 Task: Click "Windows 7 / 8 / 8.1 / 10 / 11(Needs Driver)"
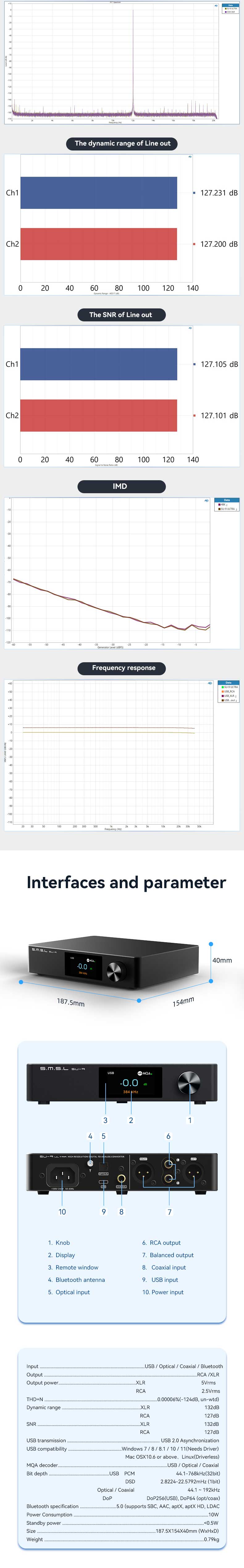(x=170, y=1449)
